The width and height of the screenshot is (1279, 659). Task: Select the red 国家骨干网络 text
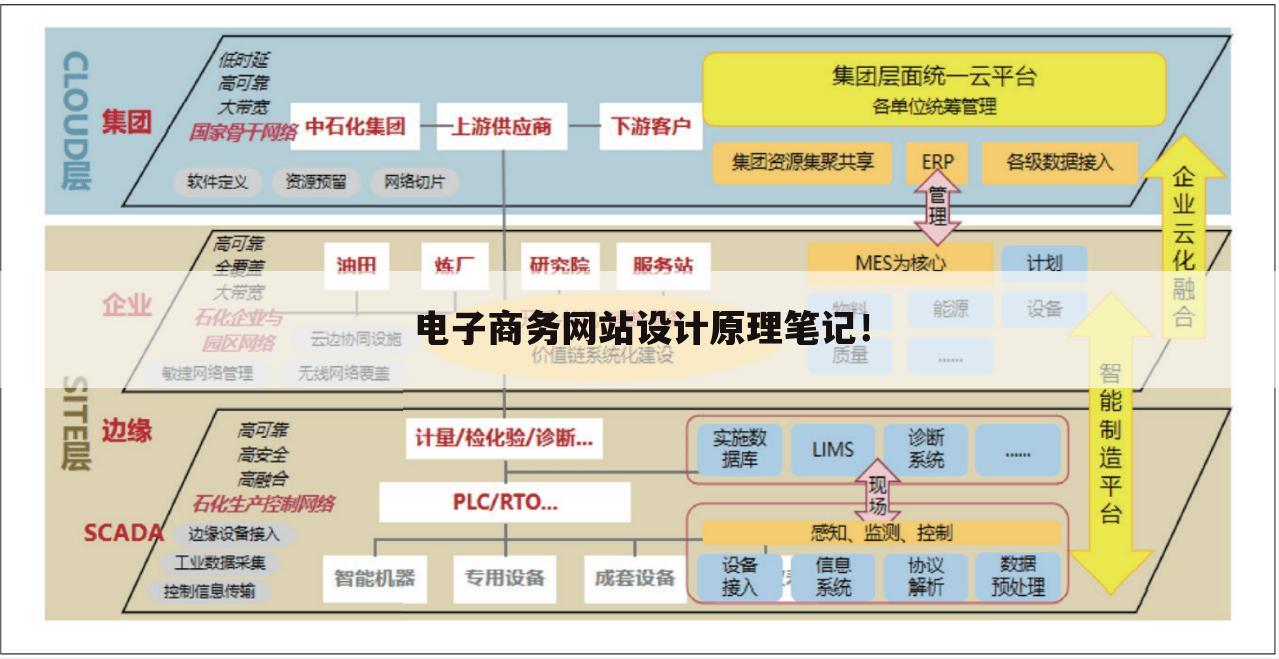244,131
